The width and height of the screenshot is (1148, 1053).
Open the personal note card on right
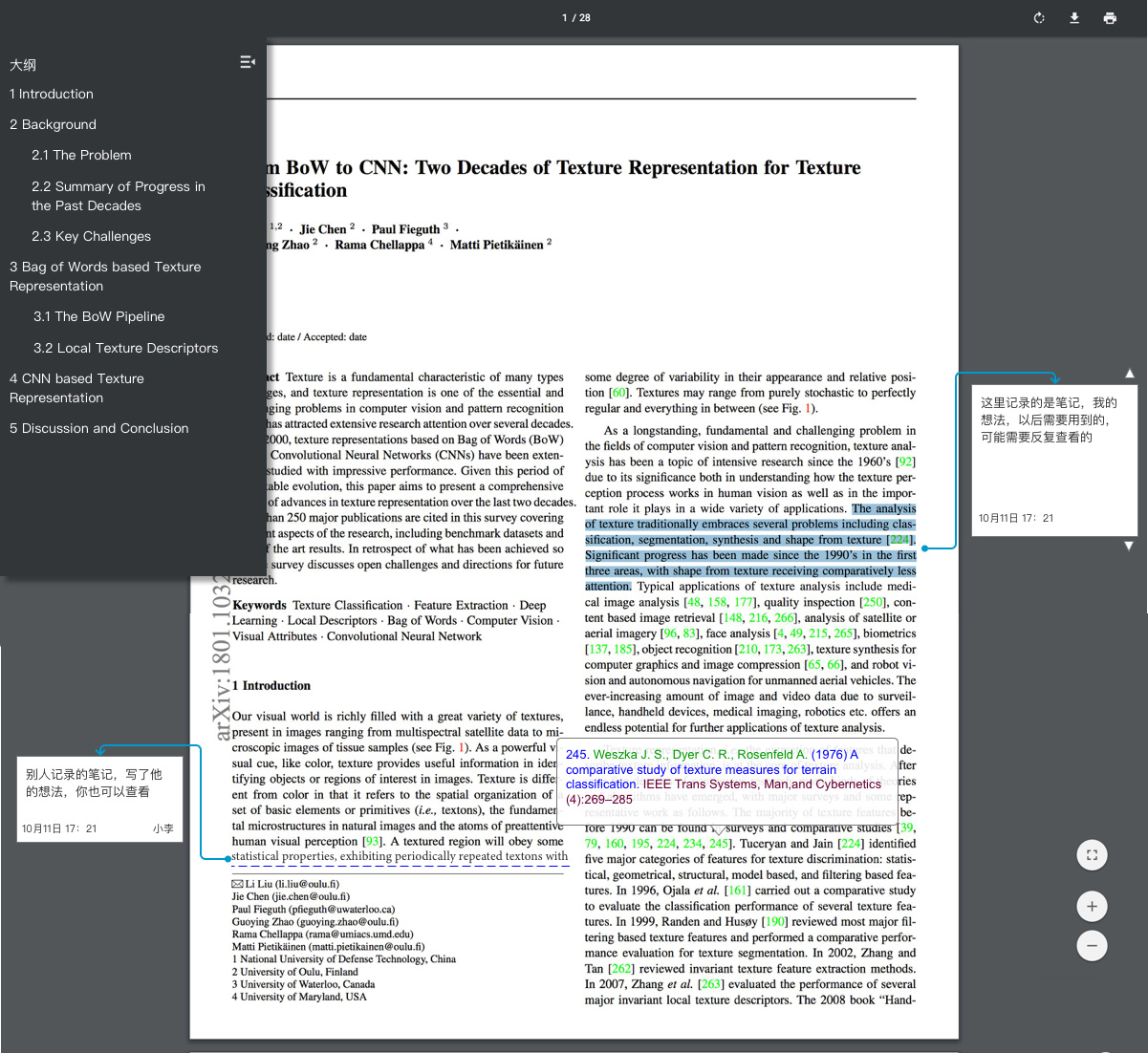[x=1054, y=461]
